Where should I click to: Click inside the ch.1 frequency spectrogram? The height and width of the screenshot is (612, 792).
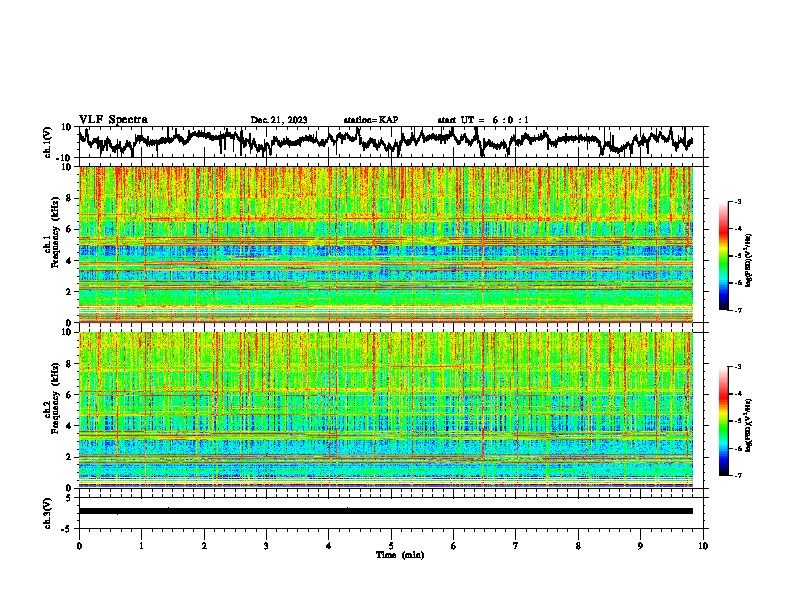coord(386,244)
